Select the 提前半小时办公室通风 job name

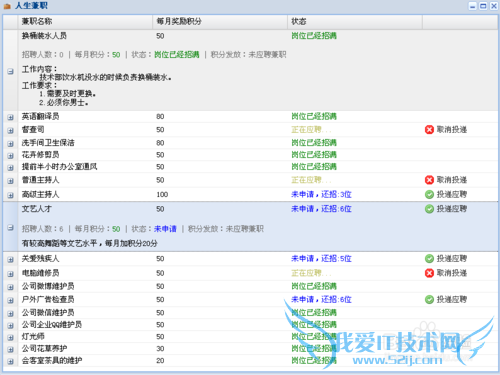point(59,167)
